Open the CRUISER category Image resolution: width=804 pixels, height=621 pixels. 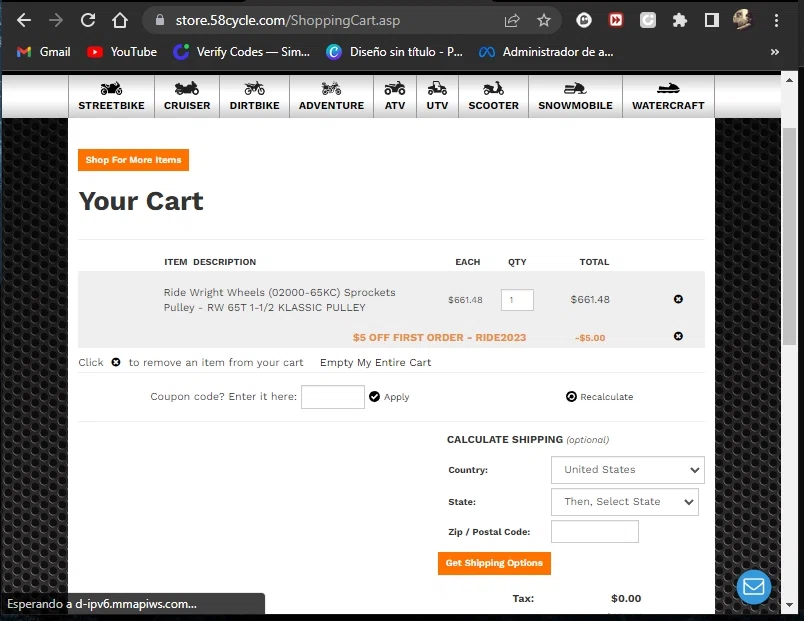point(187,96)
